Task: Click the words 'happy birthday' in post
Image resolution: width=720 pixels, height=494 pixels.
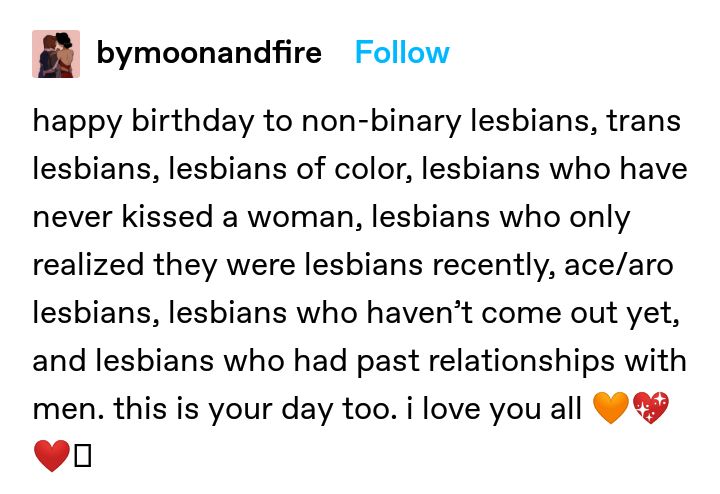Action: [x=143, y=122]
